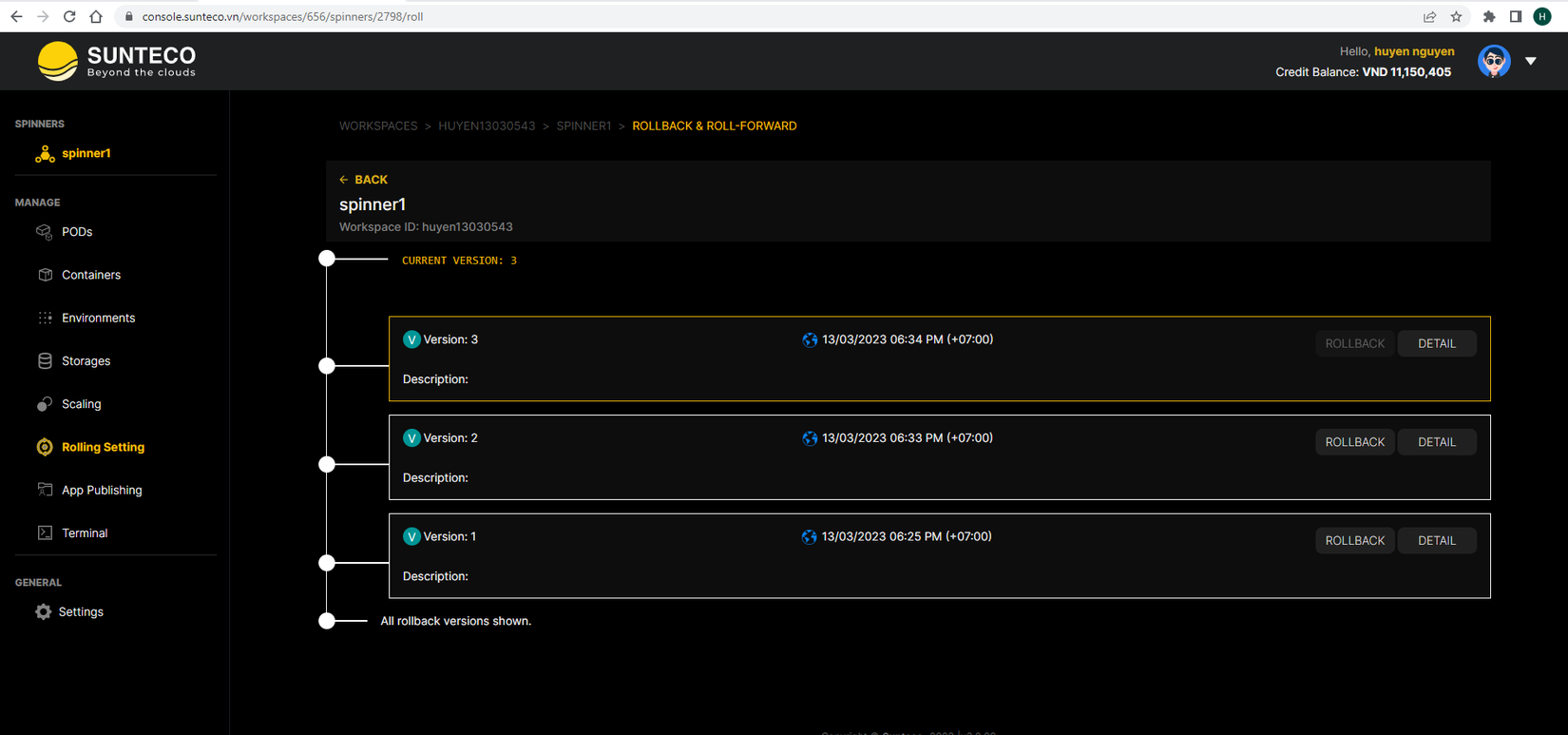
Task: Open App Publishing page
Action: click(102, 490)
